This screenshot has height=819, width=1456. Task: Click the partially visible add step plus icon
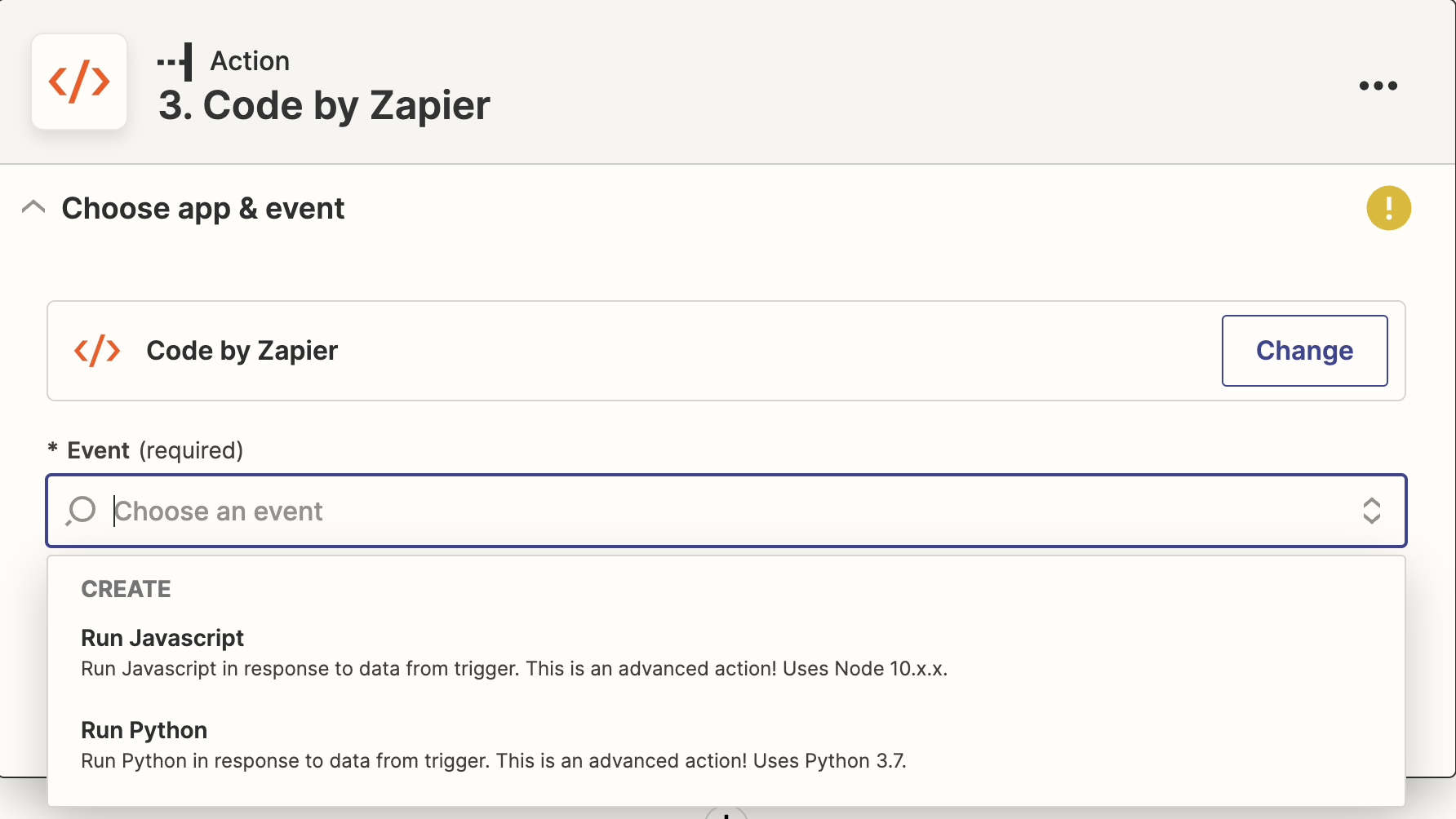(726, 812)
